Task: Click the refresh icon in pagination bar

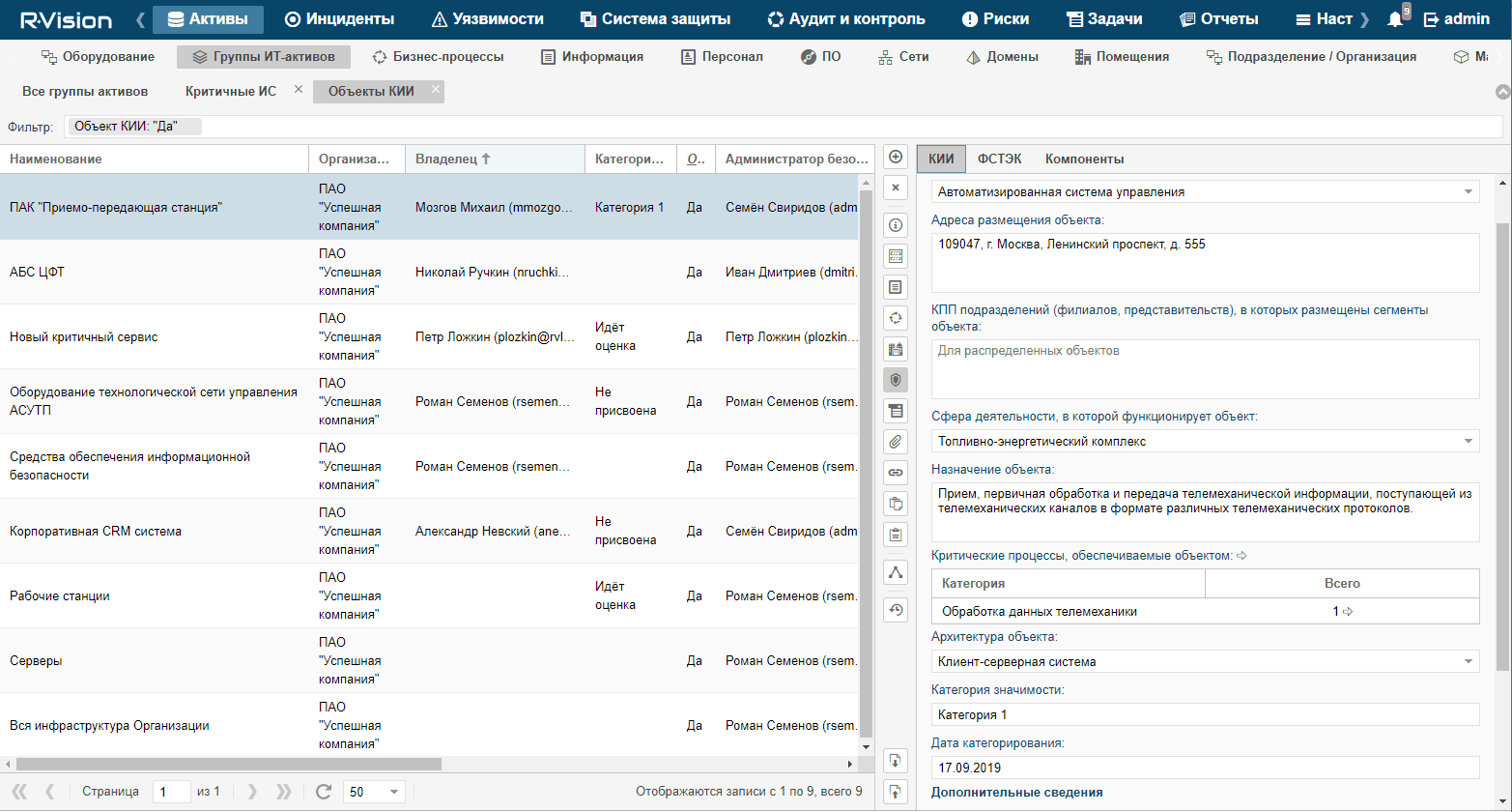Action: tap(324, 792)
